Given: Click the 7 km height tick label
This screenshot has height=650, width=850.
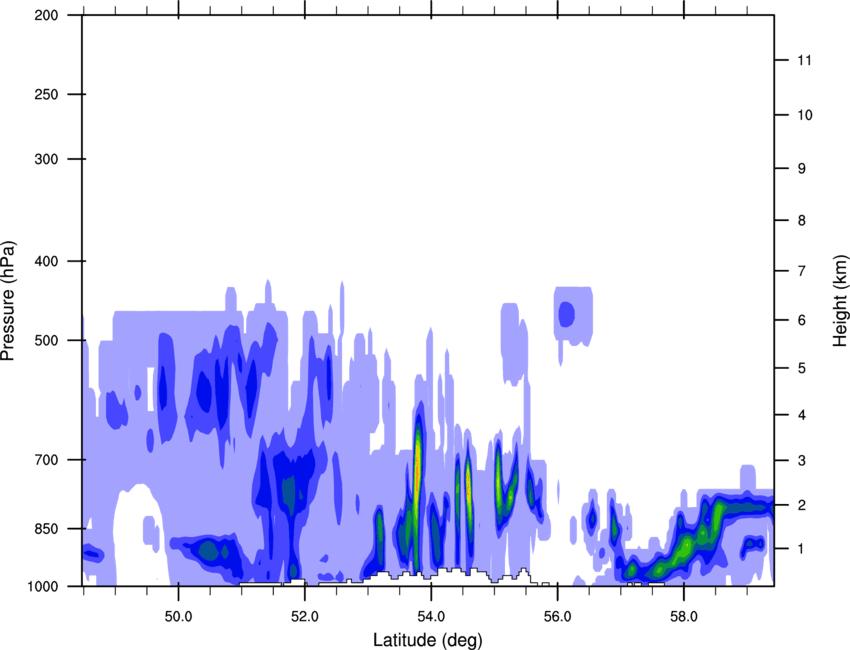Looking at the screenshot, I should tap(798, 271).
